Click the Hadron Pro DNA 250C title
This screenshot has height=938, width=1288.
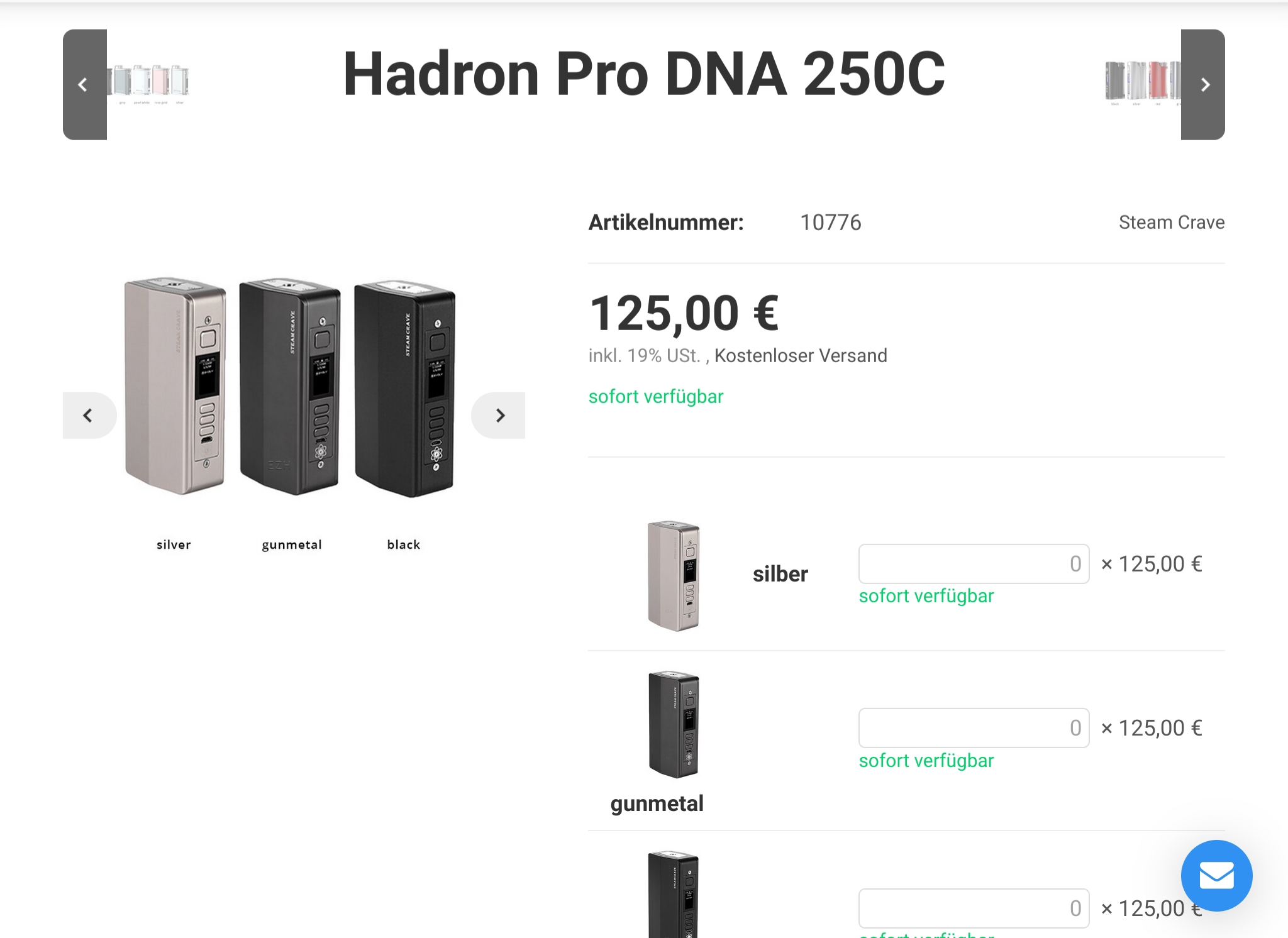tap(643, 74)
